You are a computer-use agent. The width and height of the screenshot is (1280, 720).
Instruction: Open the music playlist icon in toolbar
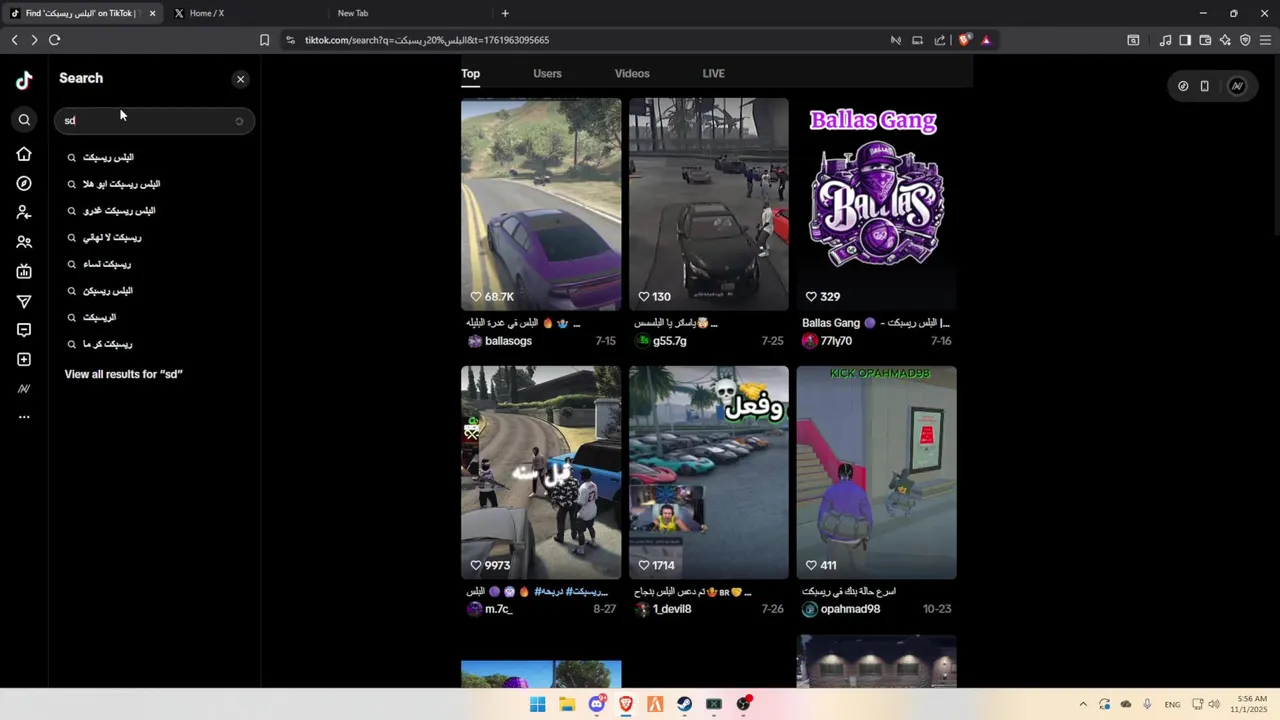1165,40
